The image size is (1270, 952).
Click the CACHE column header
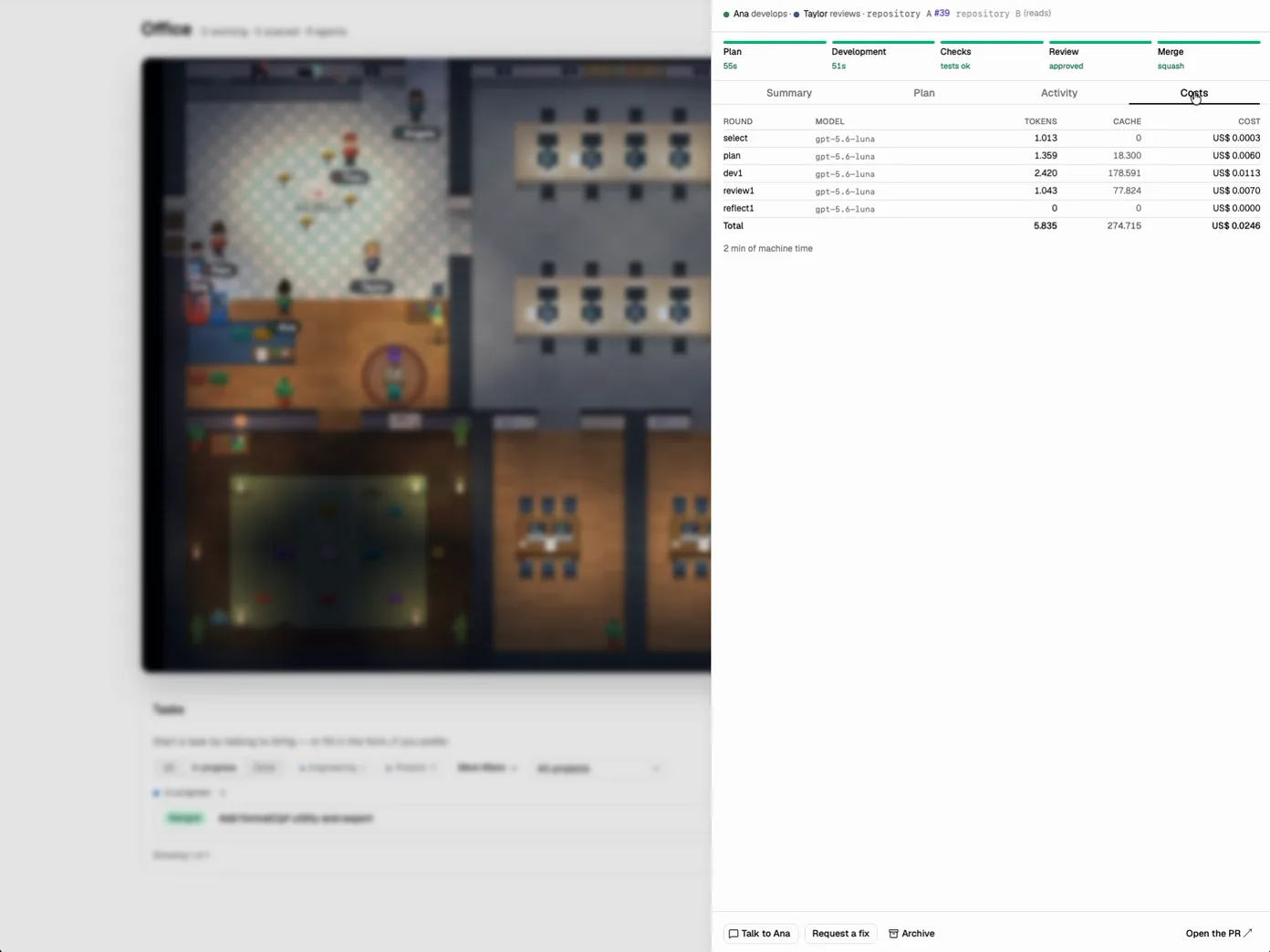(1127, 121)
